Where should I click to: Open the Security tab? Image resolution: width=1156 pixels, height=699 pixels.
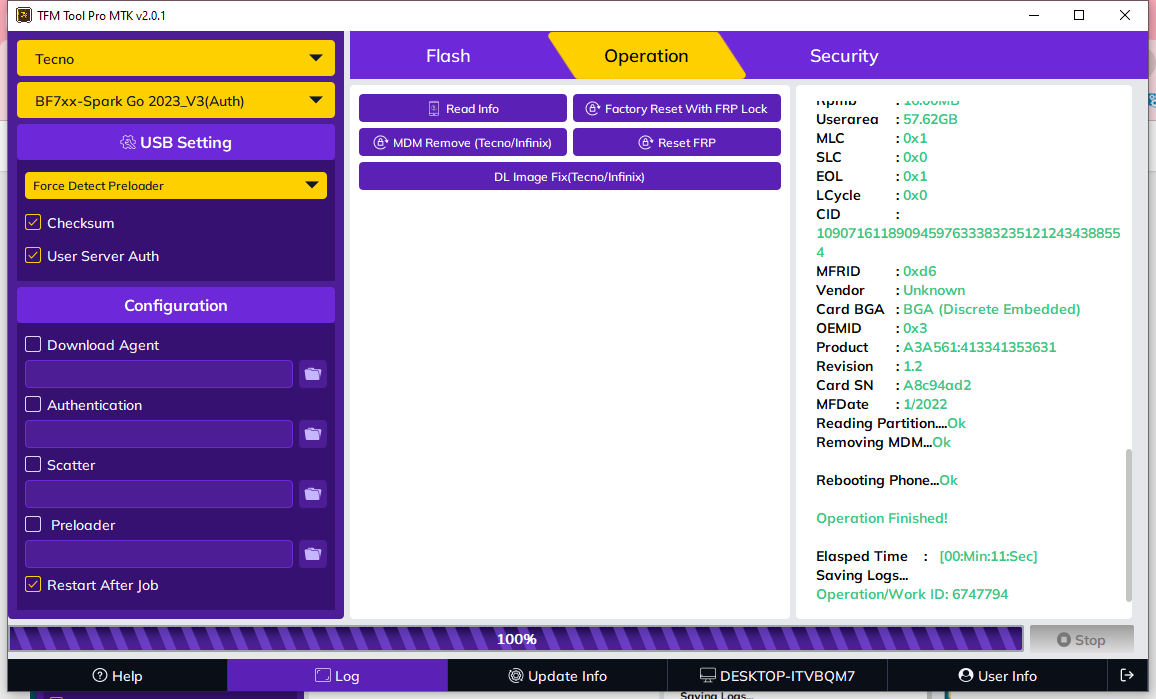tap(844, 56)
